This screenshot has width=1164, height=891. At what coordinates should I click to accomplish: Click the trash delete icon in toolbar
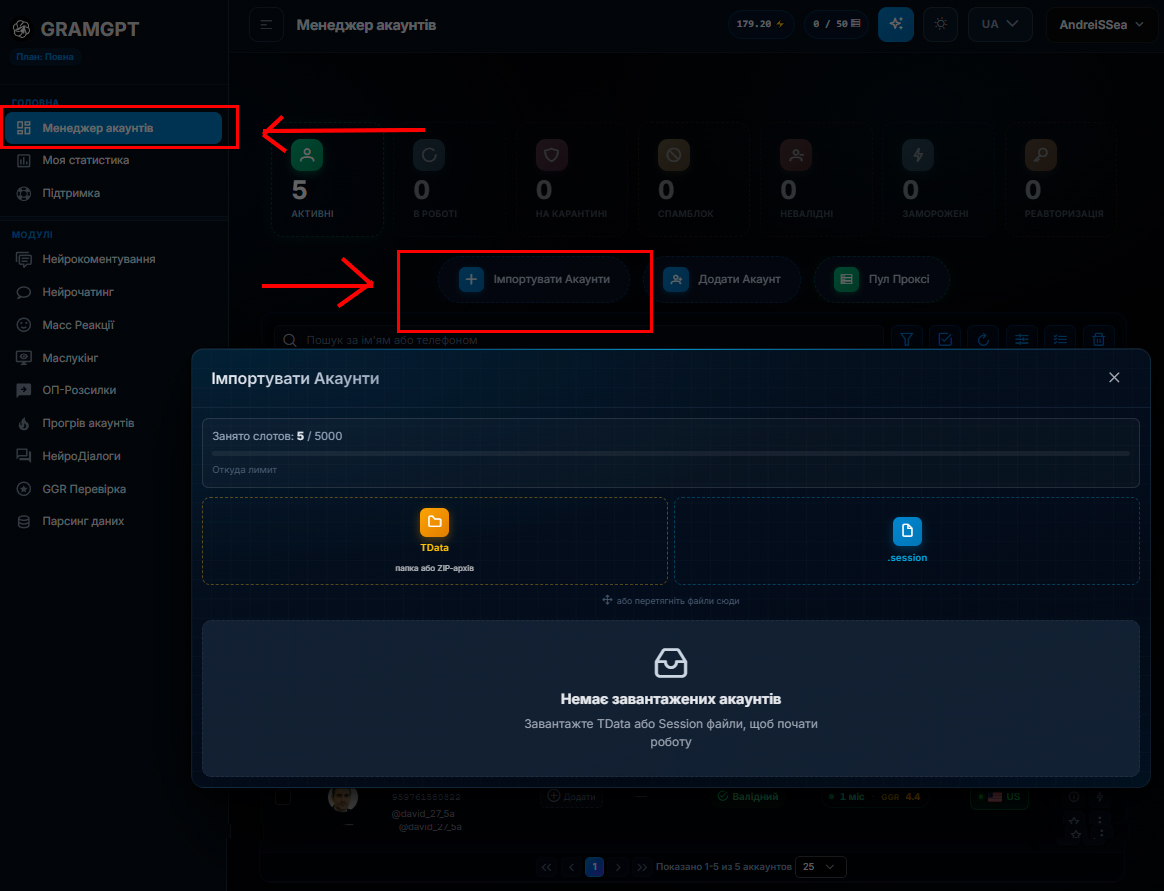click(1099, 339)
